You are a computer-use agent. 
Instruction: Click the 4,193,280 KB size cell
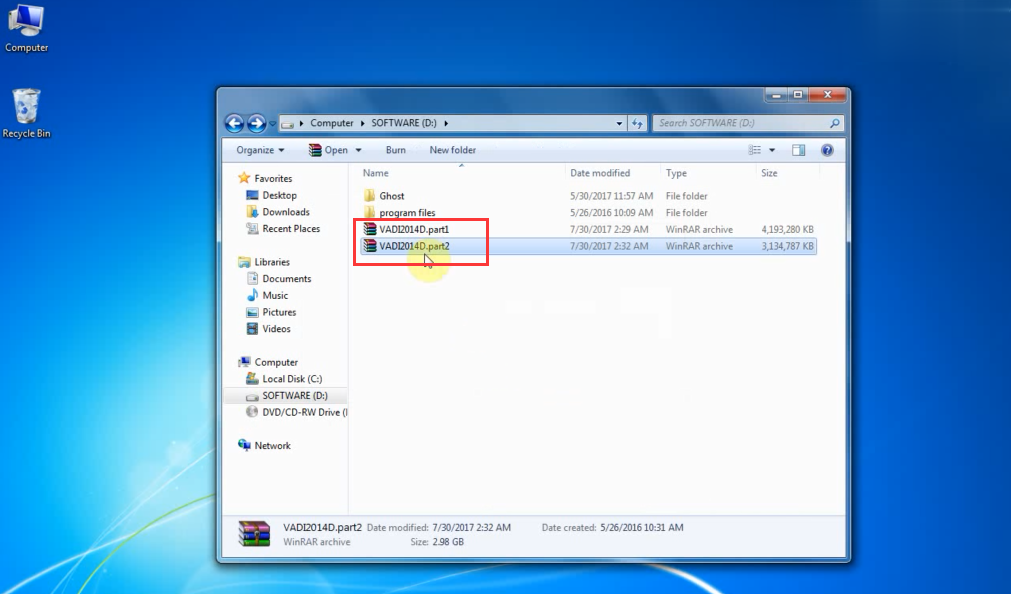787,230
